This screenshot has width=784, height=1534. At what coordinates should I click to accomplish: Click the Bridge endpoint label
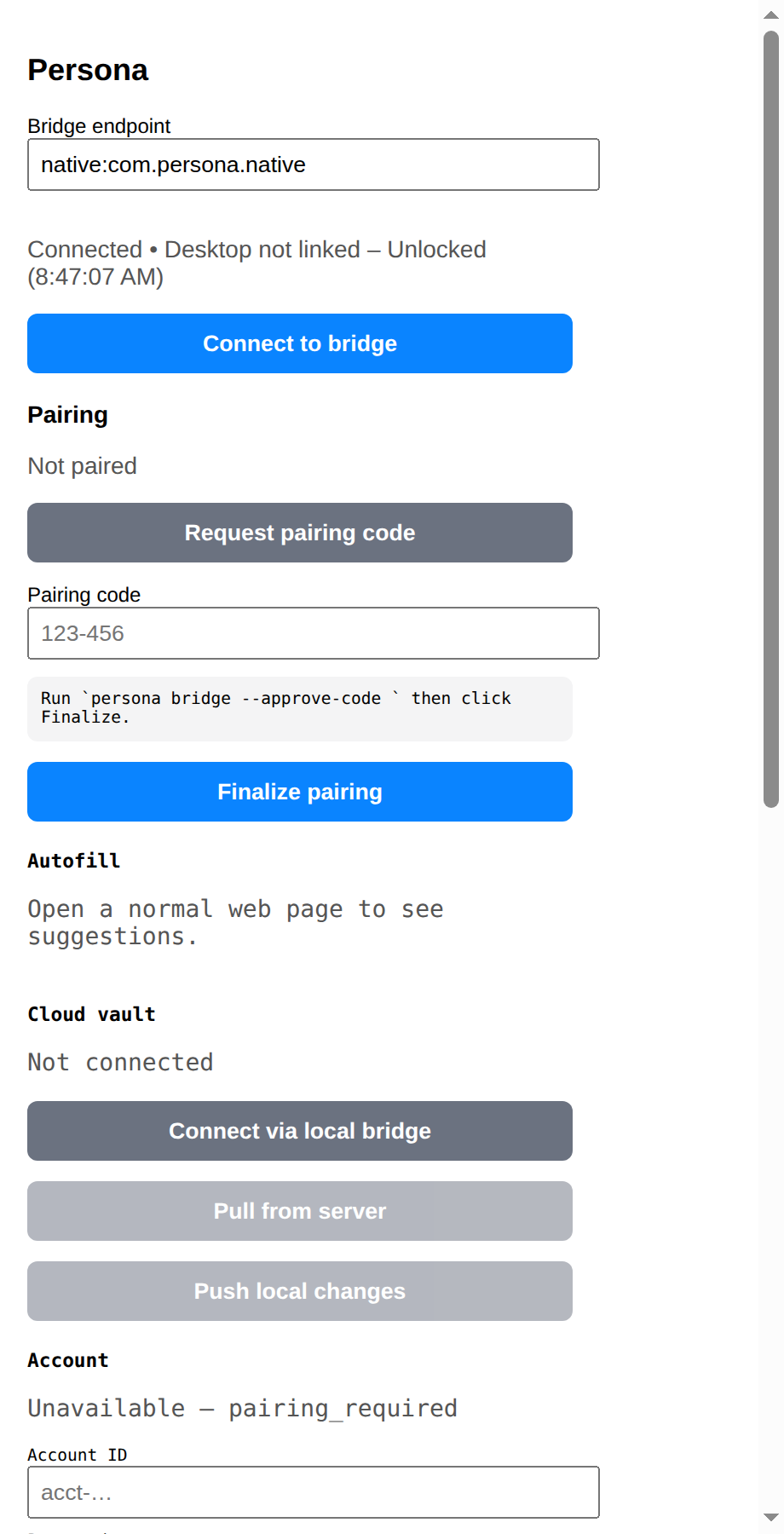pyautogui.click(x=99, y=126)
